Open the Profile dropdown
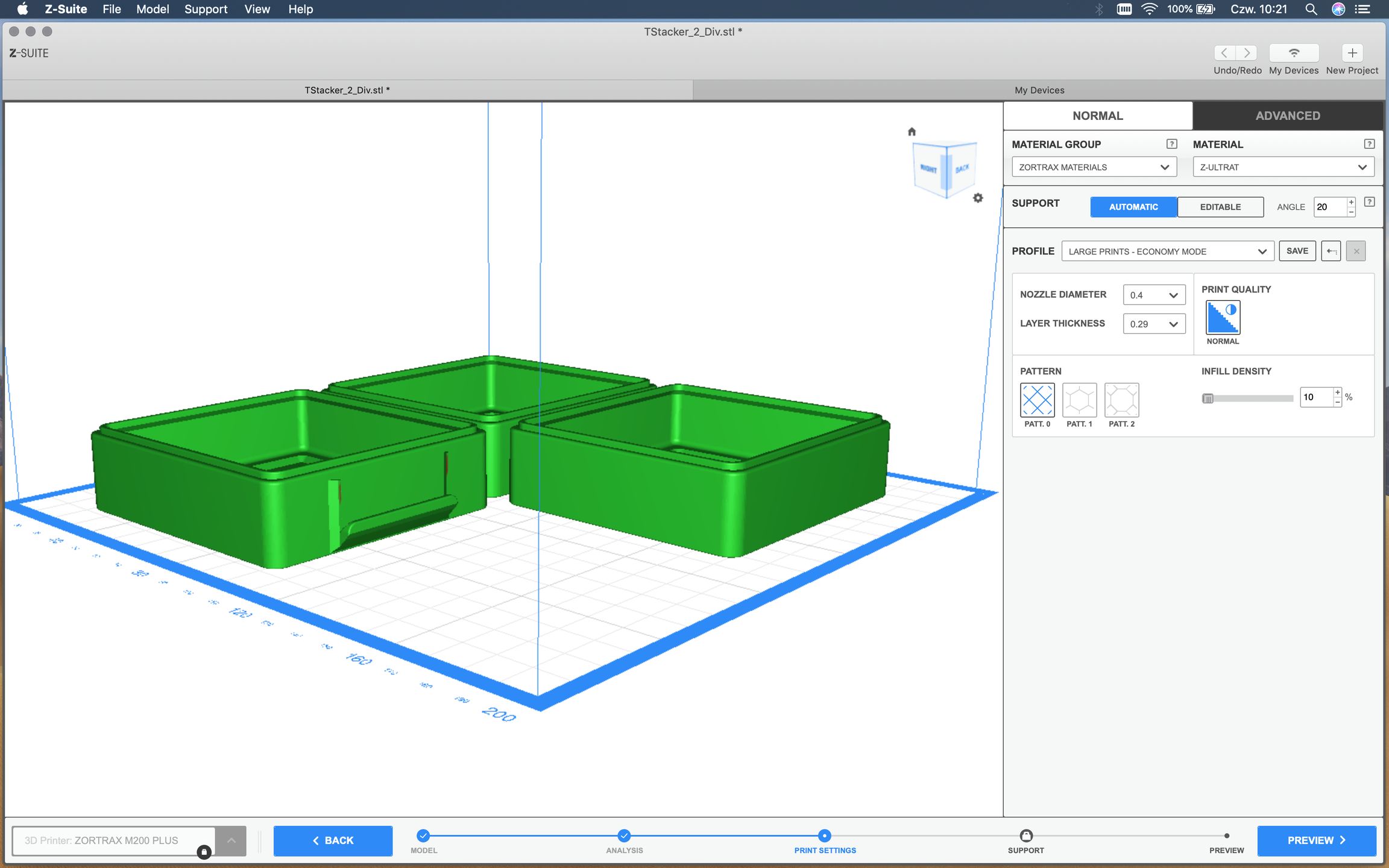The image size is (1389, 868). point(1168,251)
